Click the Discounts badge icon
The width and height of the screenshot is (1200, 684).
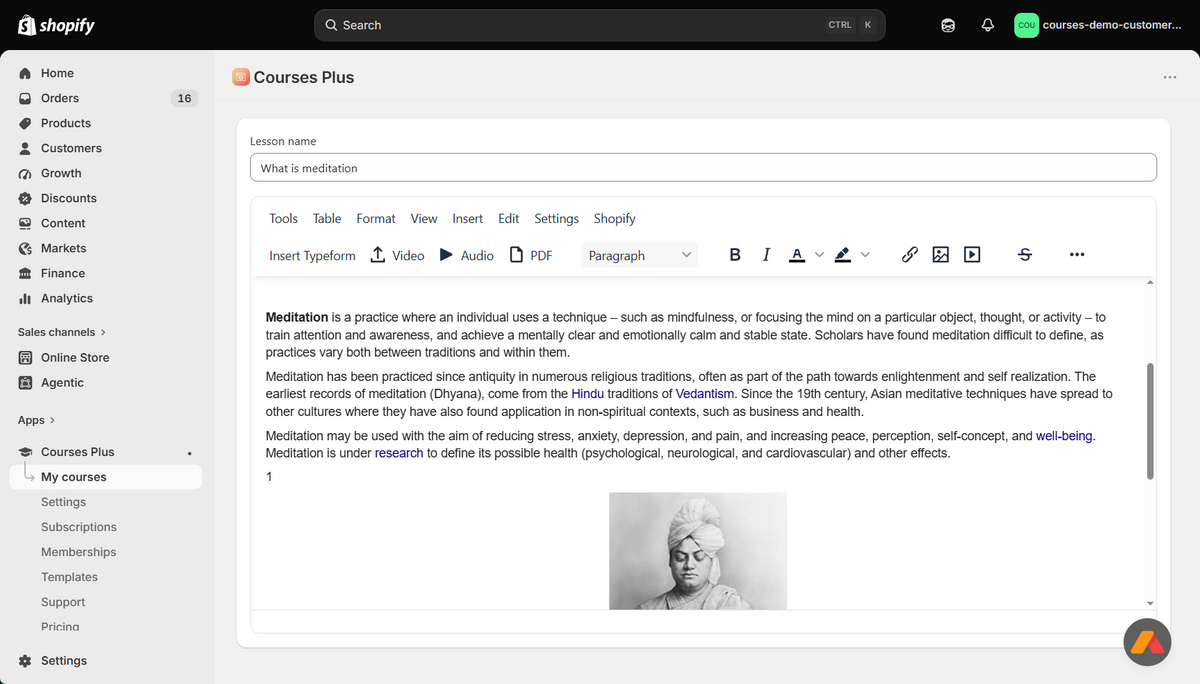coord(25,198)
